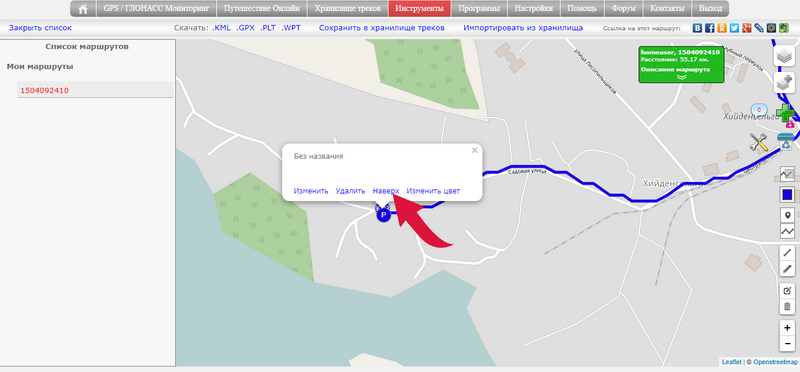Choose the polyline drawing tool
800x372 pixels.
(788, 231)
